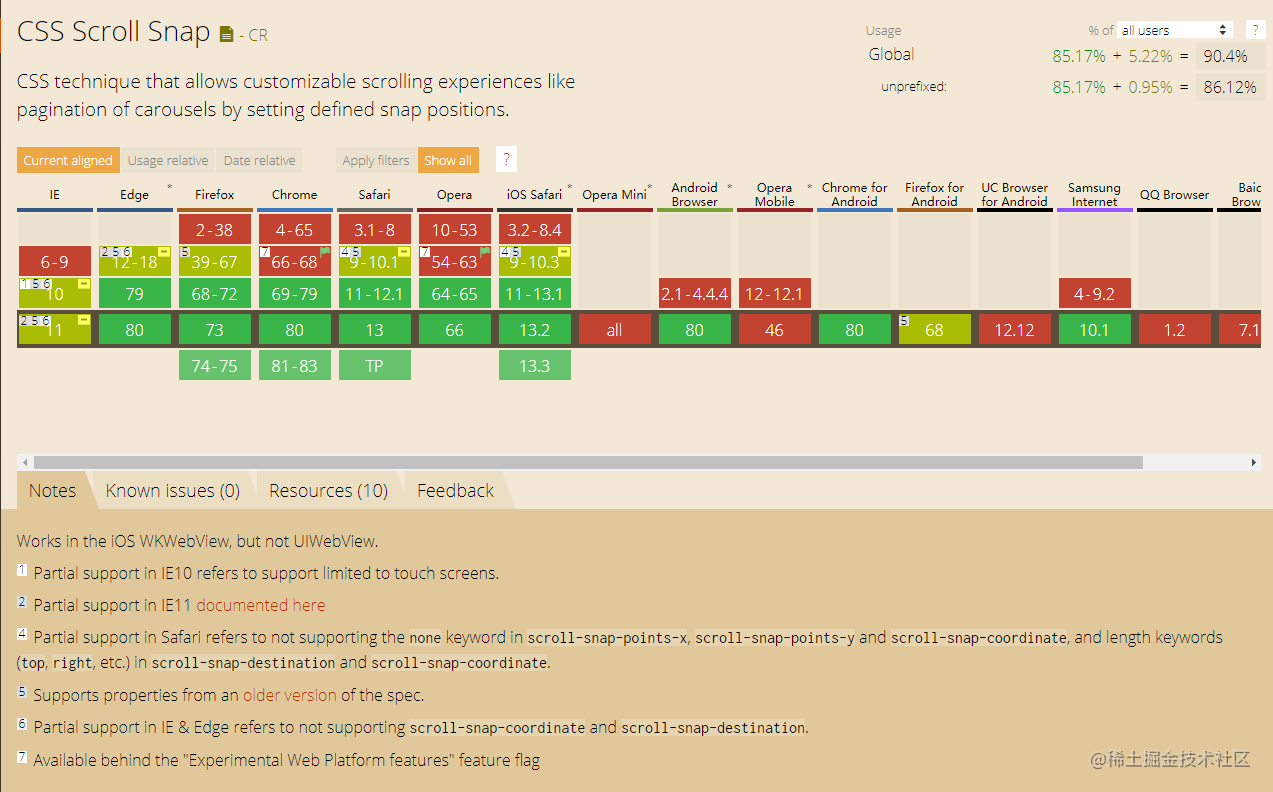Click the 'CSS Scroll Snap' page title
Screen dimensions: 1273x792
click(114, 32)
